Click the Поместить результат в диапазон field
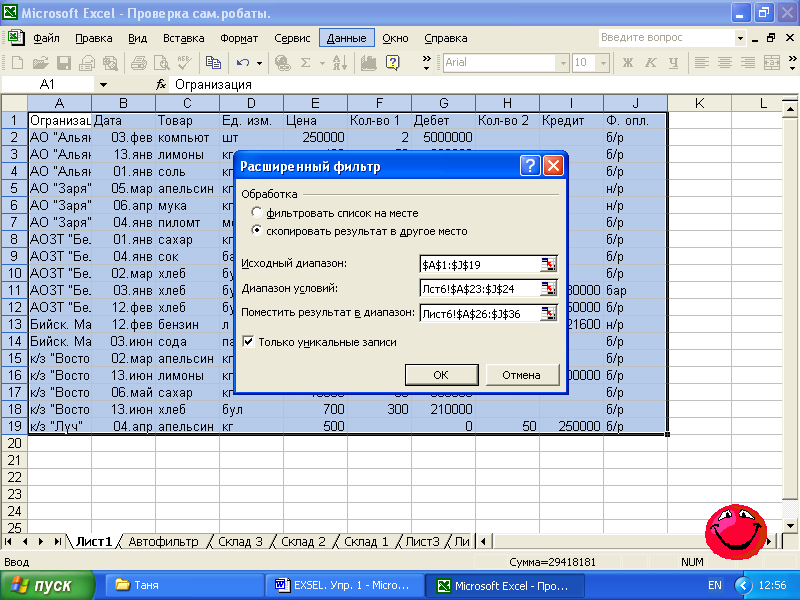 (x=480, y=313)
